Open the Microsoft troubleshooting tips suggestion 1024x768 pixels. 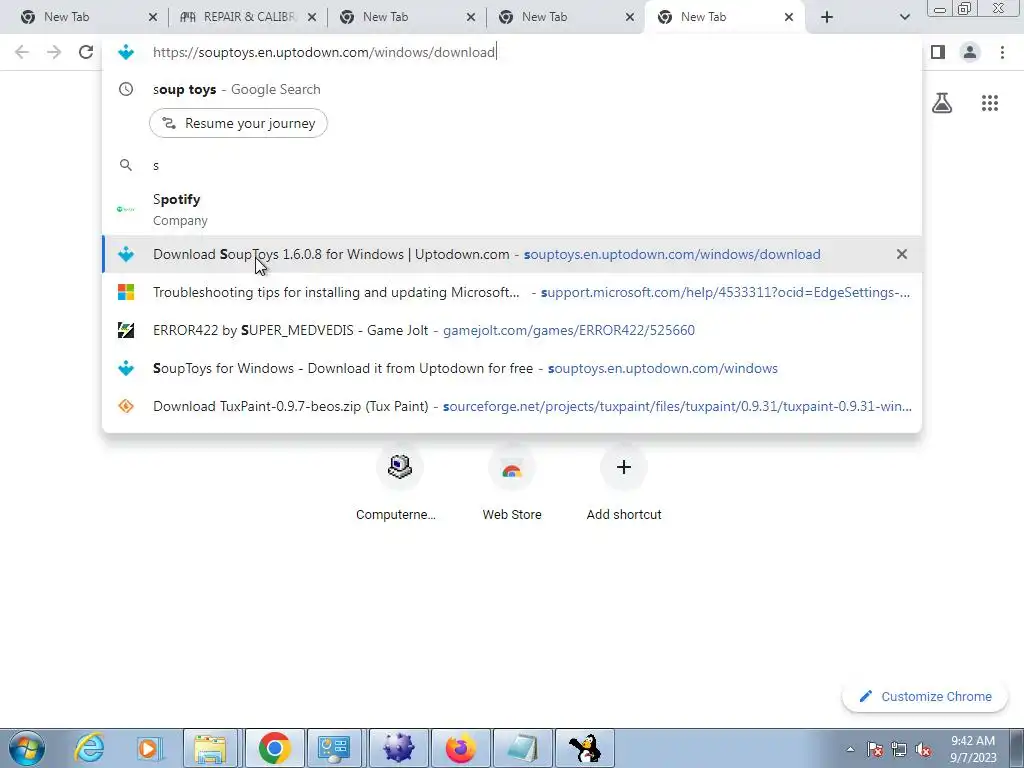(x=512, y=292)
